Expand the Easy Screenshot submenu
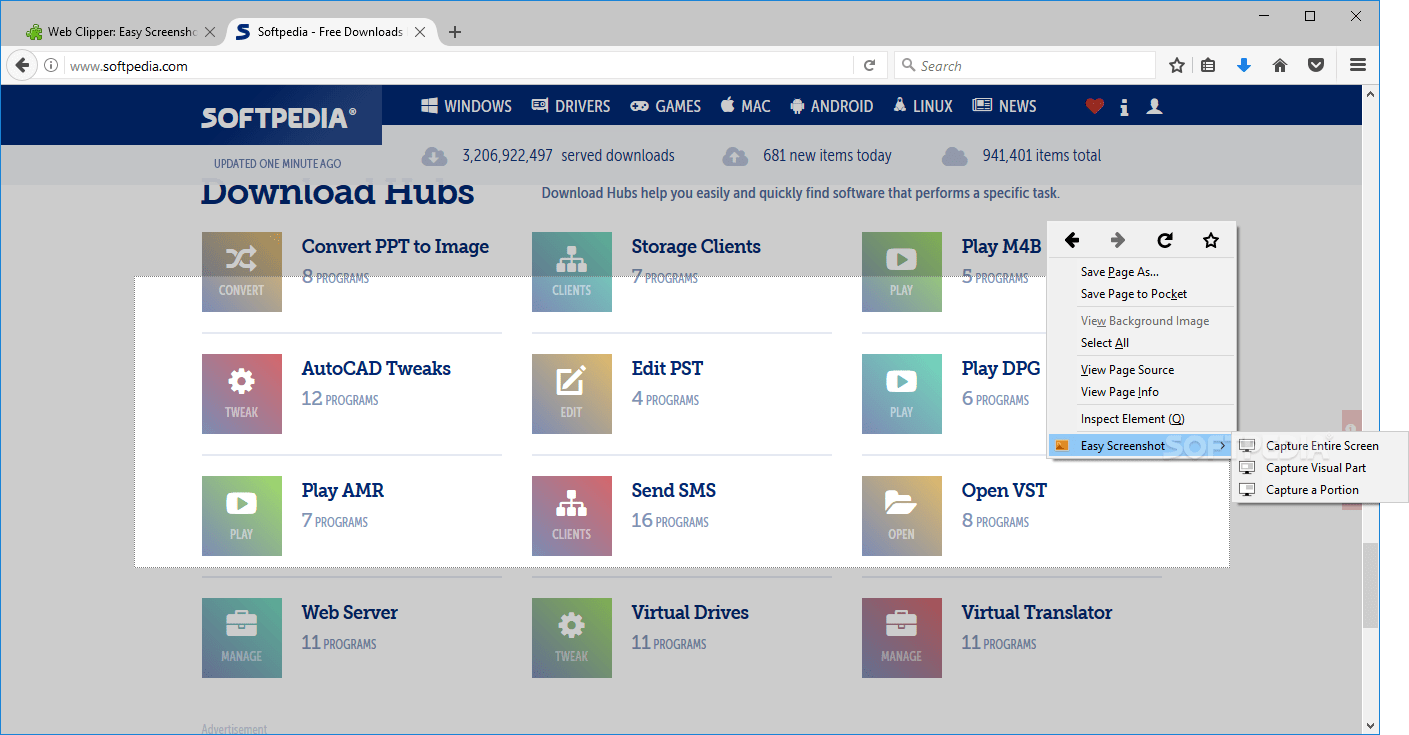The image size is (1409, 735). [x=1141, y=446]
